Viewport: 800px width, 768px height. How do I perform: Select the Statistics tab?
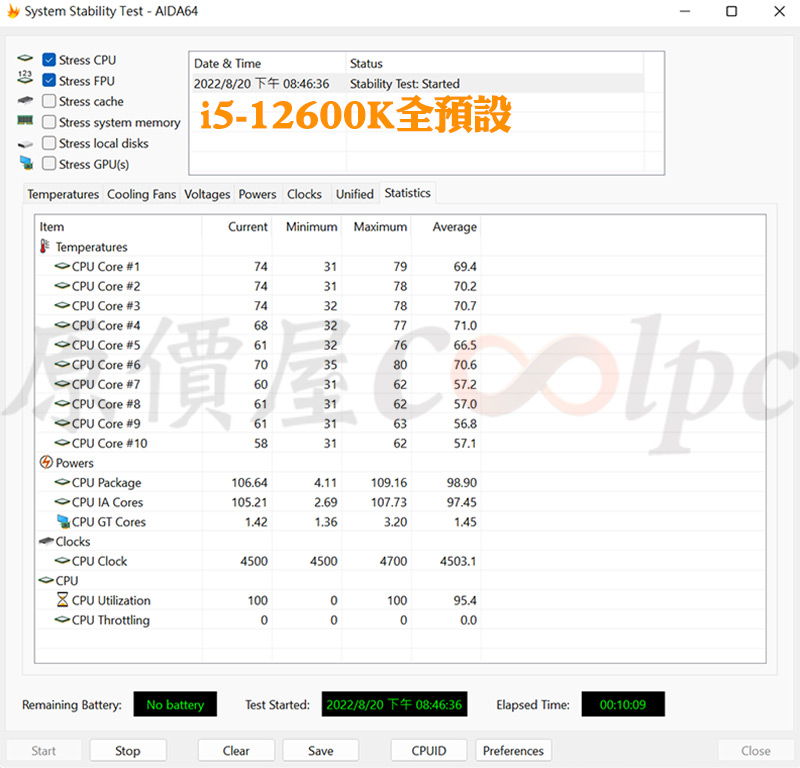point(408,193)
